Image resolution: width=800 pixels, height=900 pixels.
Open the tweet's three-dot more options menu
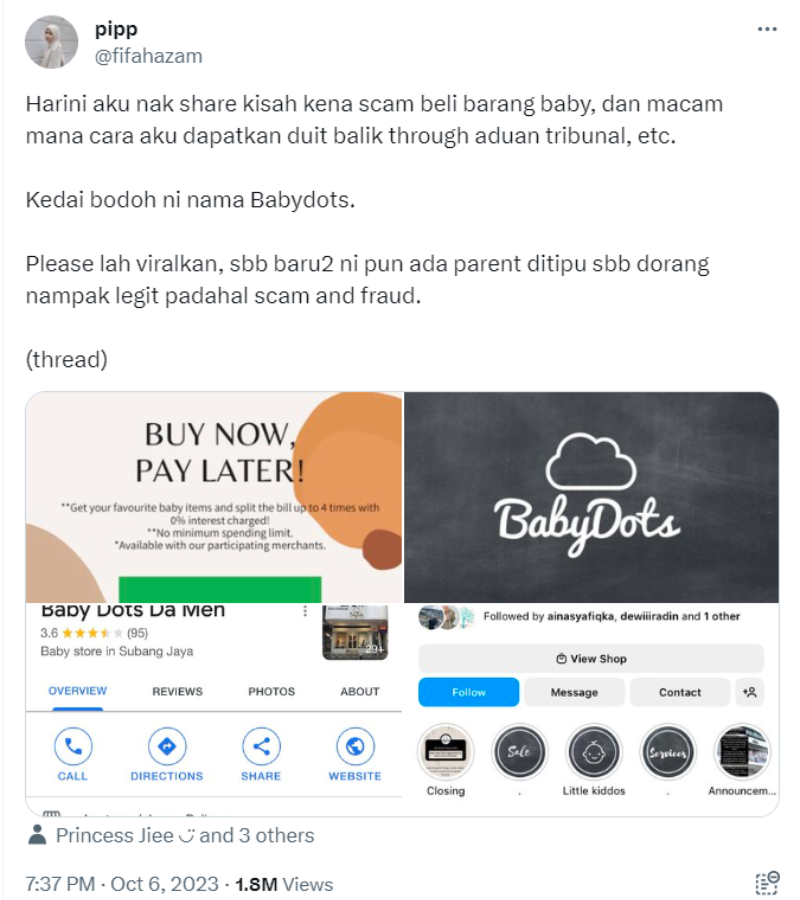pyautogui.click(x=767, y=29)
